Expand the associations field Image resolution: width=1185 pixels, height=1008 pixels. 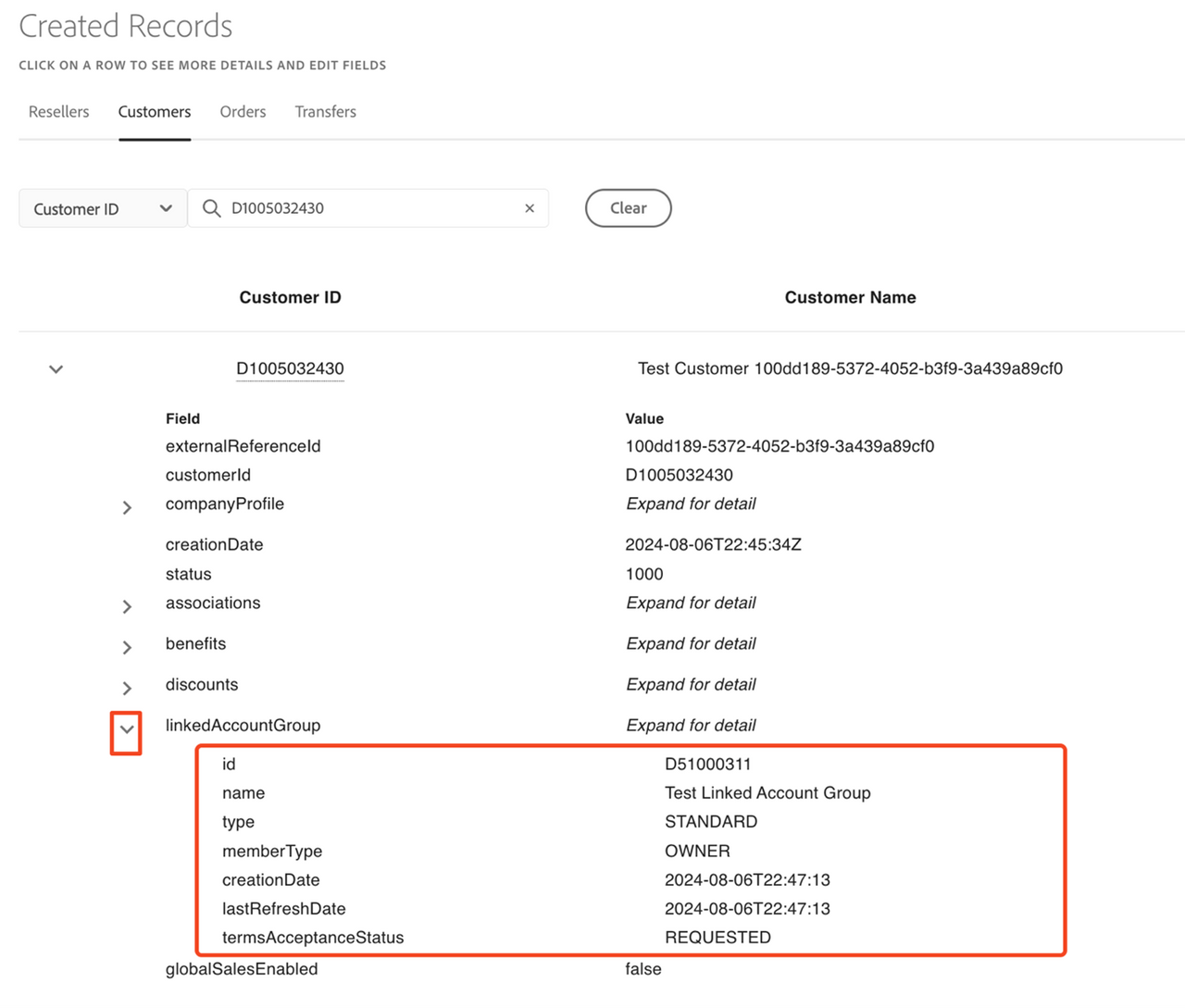(127, 606)
